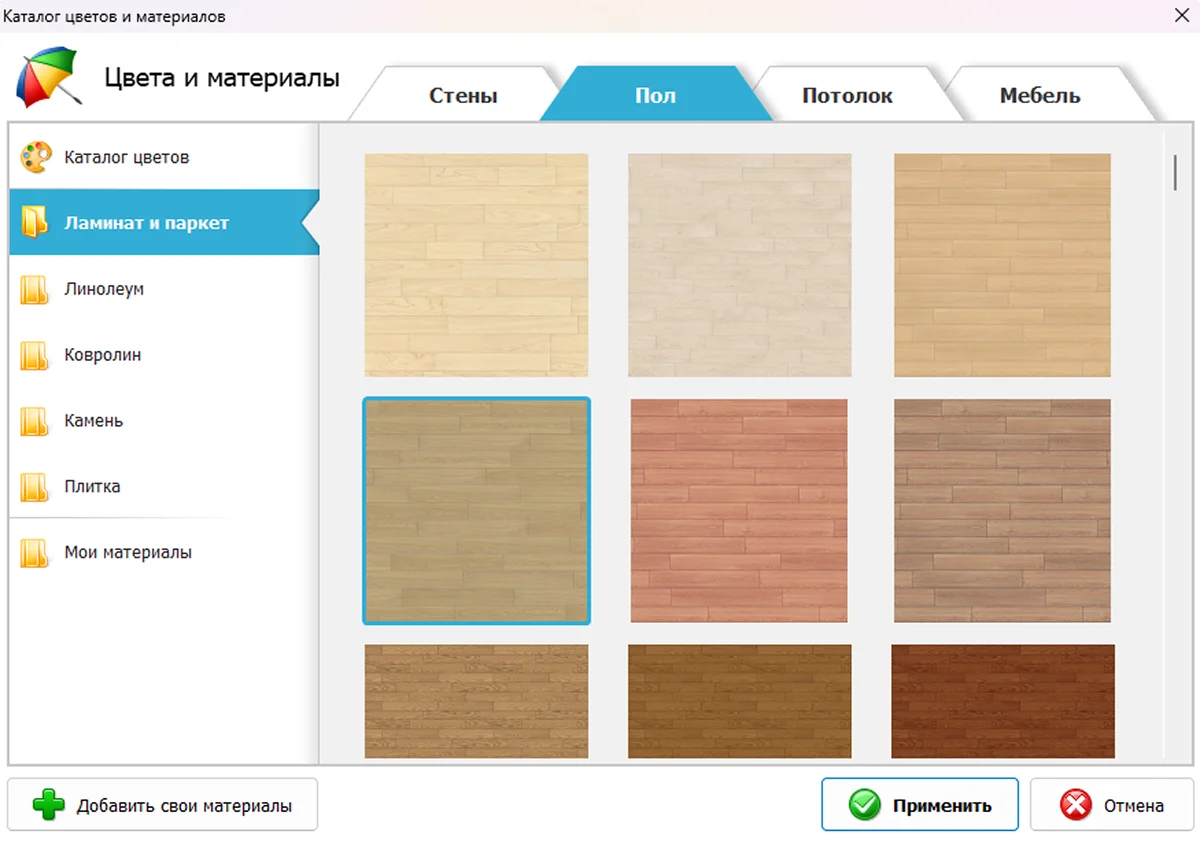1200x842 pixels.
Task: Choose the dark walnut brown parquet texture
Action: tap(740, 701)
